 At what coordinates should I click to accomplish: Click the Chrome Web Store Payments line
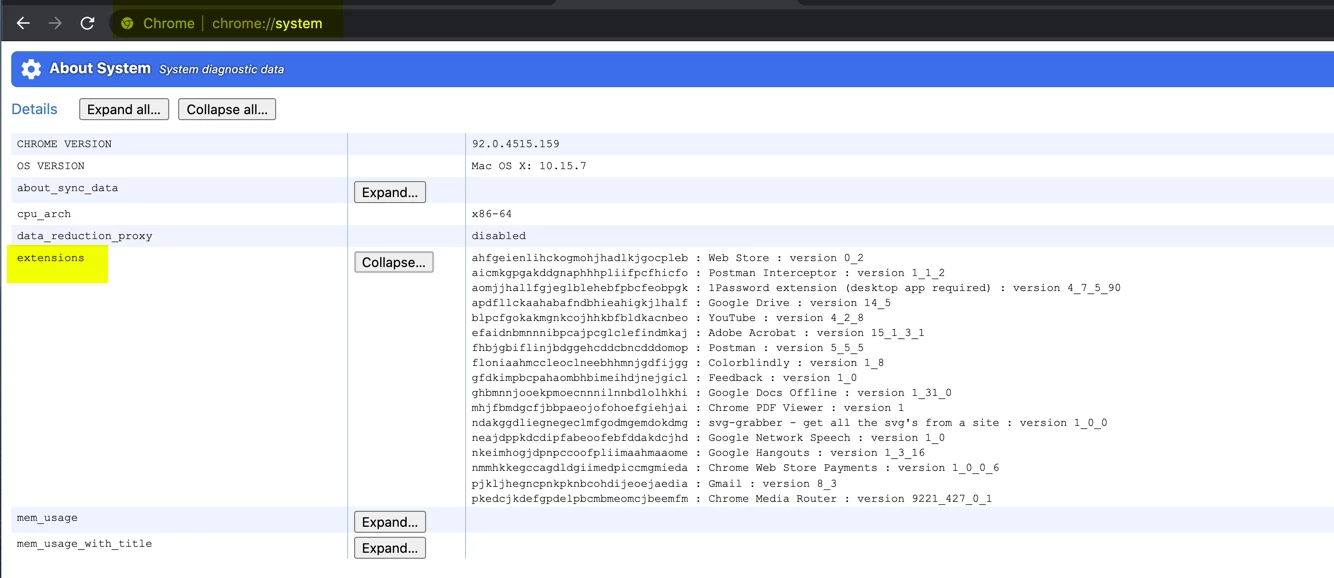point(735,468)
